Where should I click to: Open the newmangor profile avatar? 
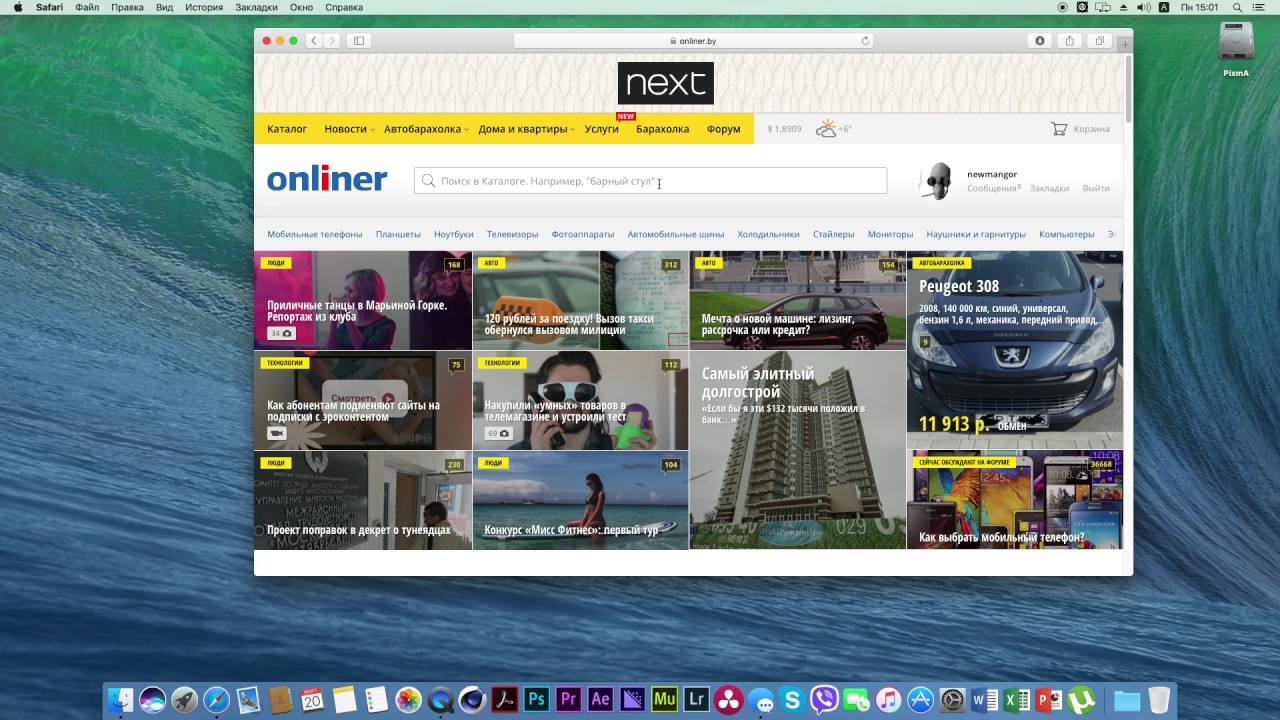pos(936,181)
